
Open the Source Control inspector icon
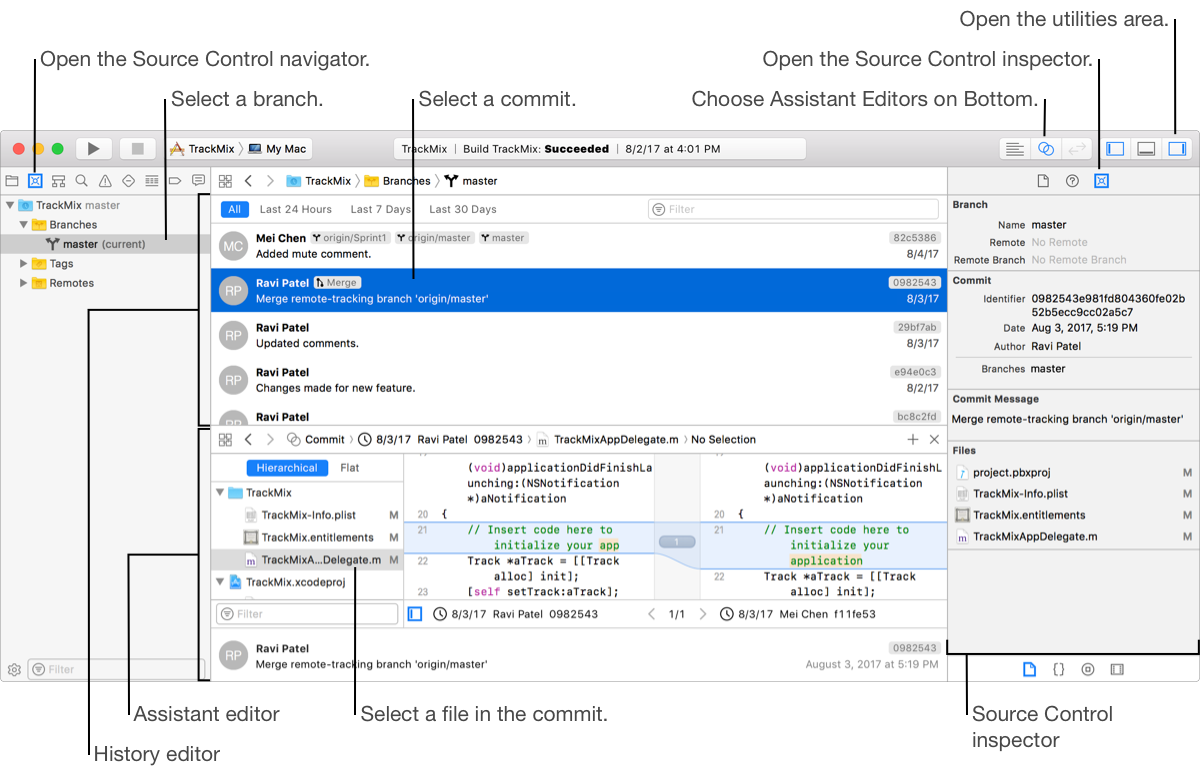point(1101,181)
